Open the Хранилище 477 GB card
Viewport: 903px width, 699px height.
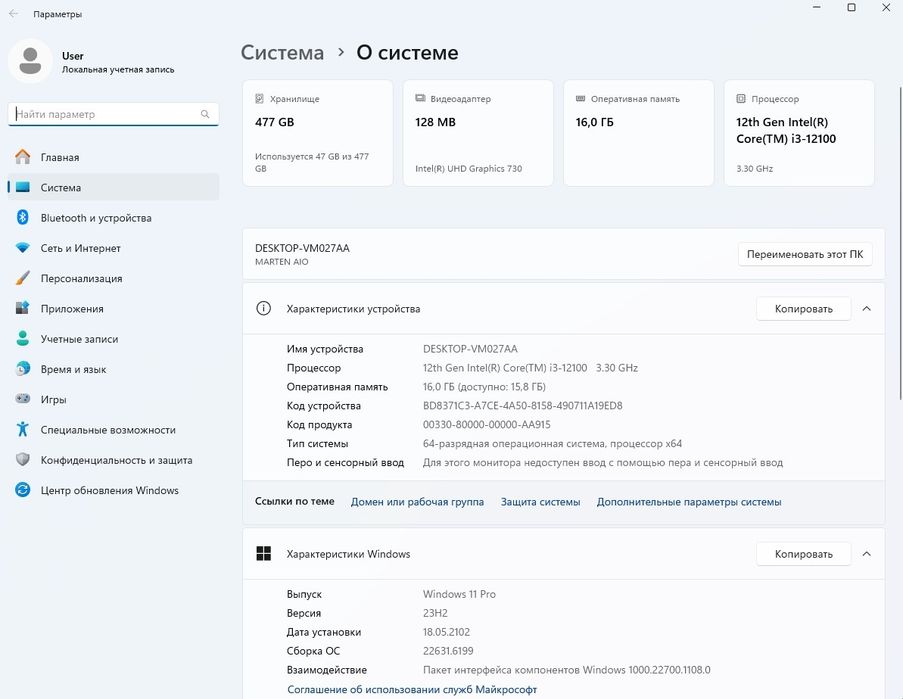(318, 133)
